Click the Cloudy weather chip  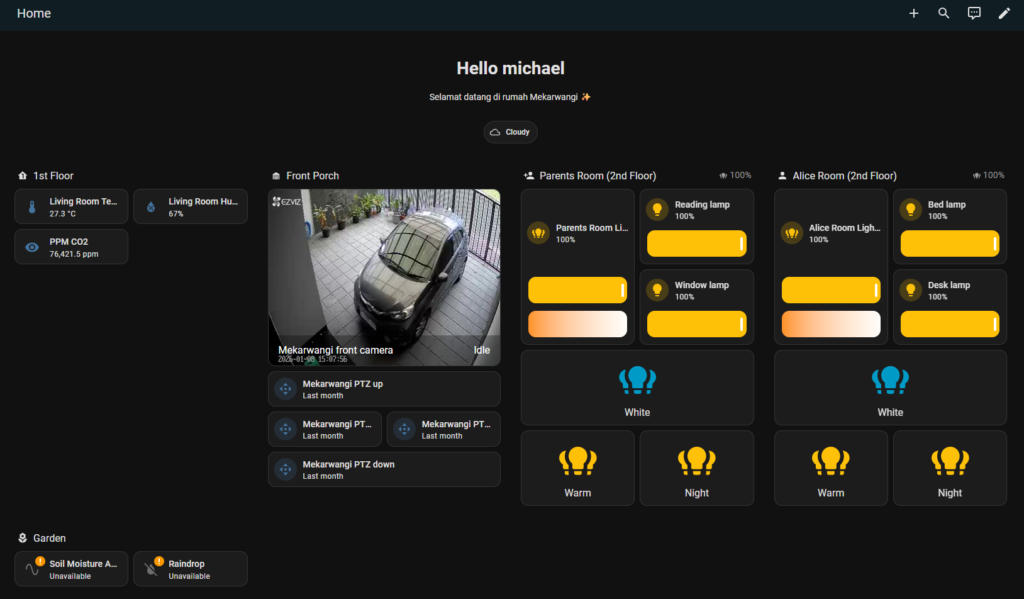click(x=511, y=132)
